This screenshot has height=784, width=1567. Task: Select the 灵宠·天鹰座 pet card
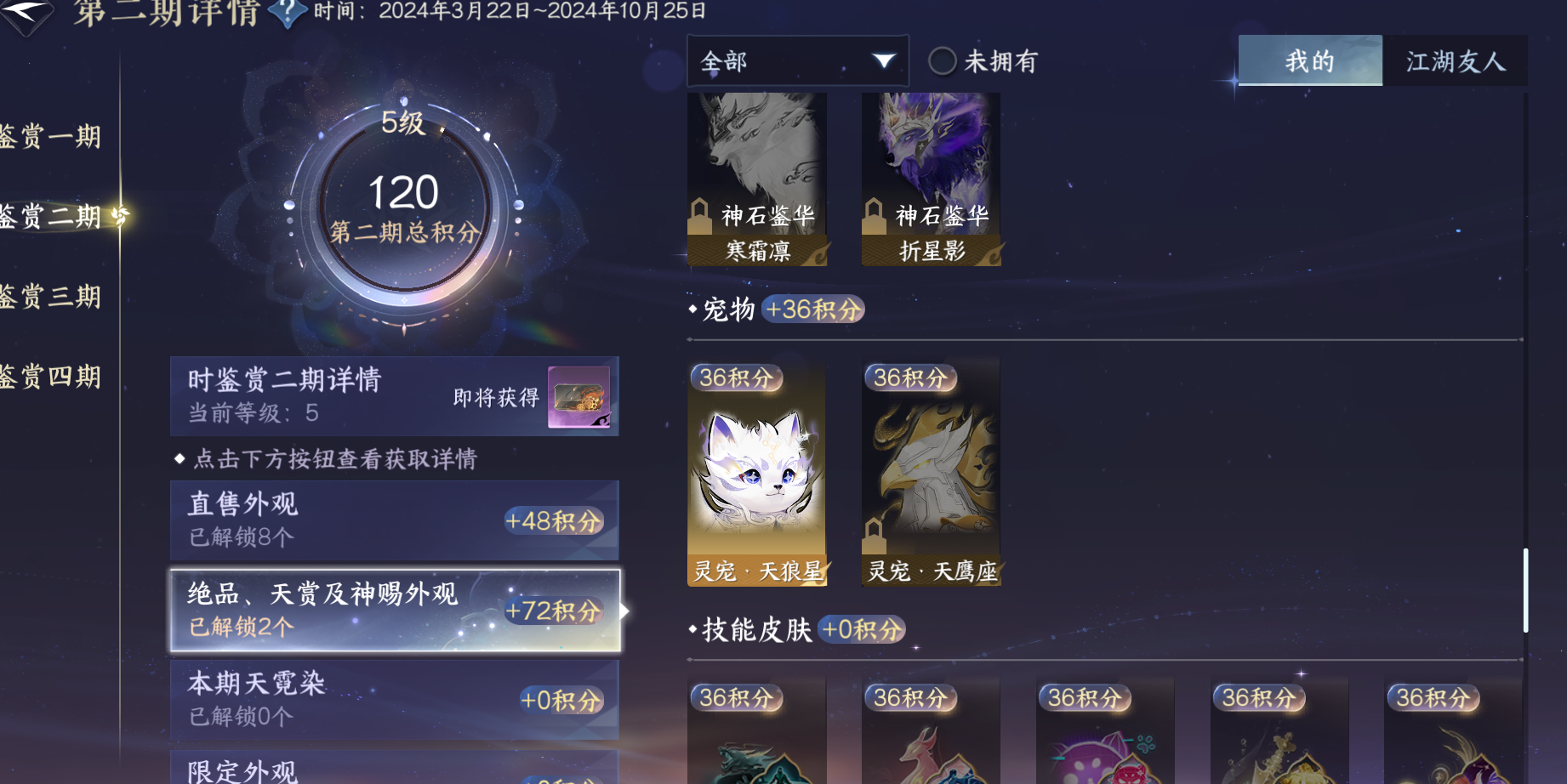932,472
